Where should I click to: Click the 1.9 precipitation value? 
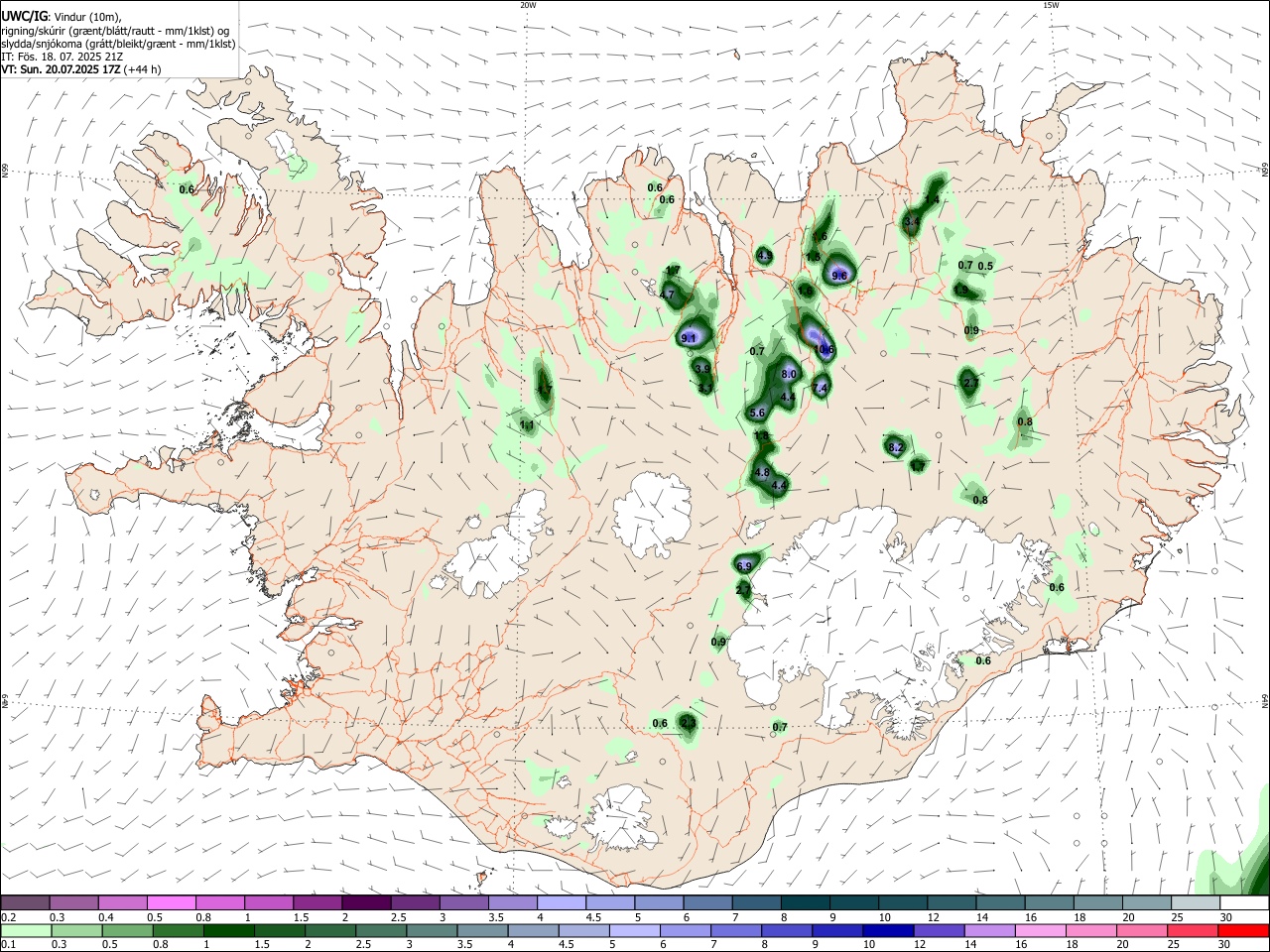point(960,290)
